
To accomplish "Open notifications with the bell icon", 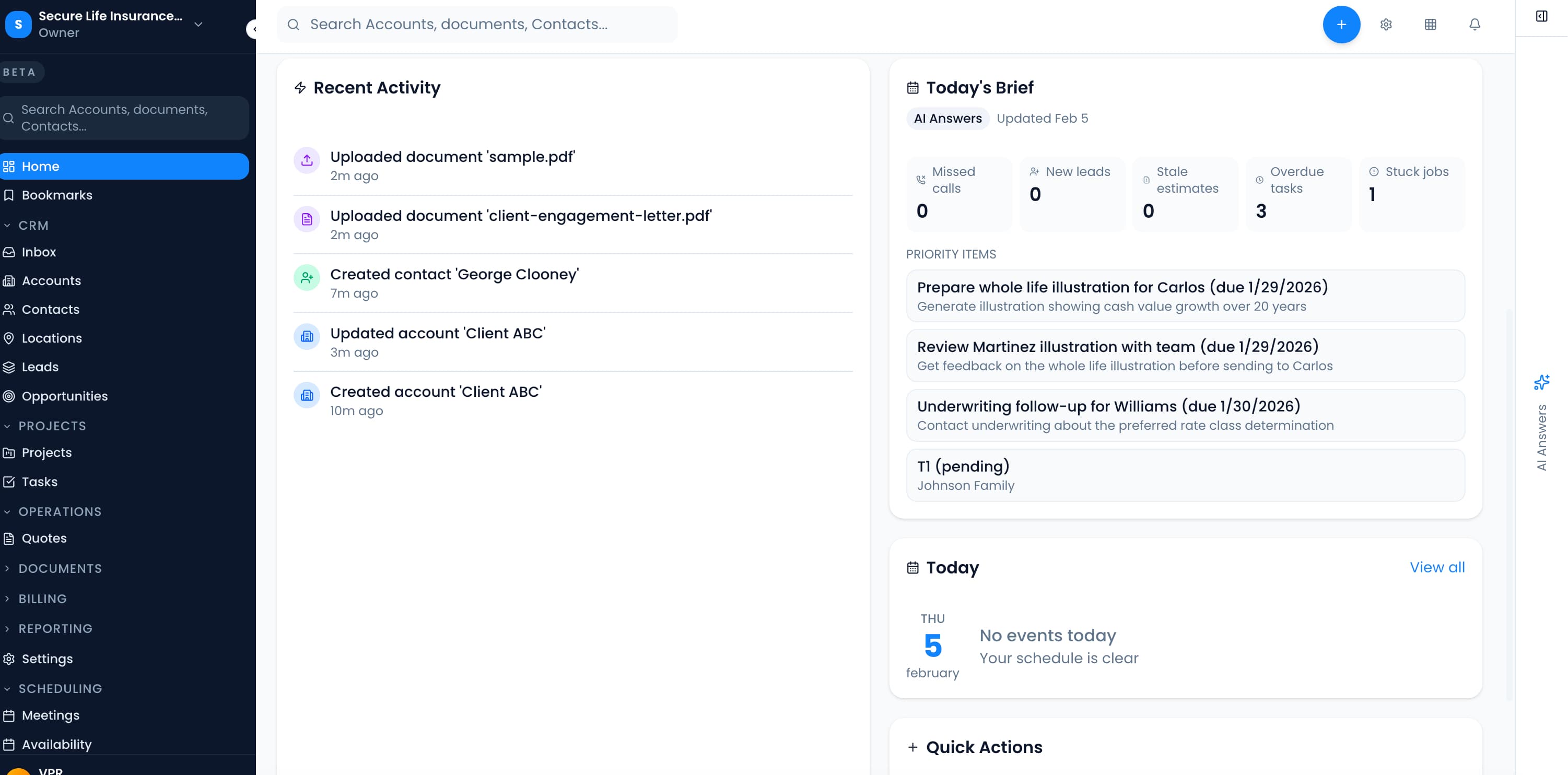I will pyautogui.click(x=1475, y=25).
